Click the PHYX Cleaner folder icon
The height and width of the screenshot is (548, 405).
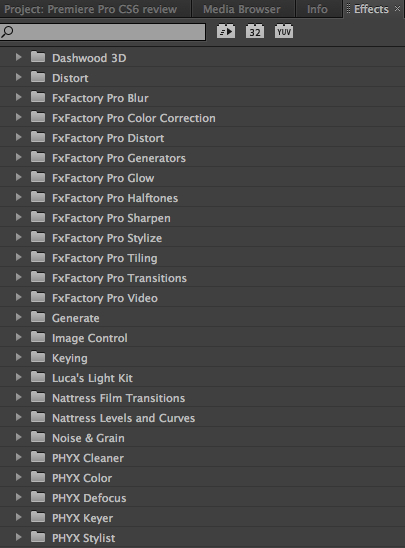pos(38,457)
